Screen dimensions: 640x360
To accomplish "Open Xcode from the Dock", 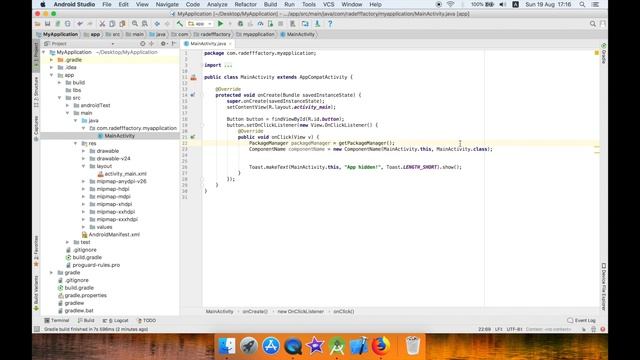I will coord(359,347).
